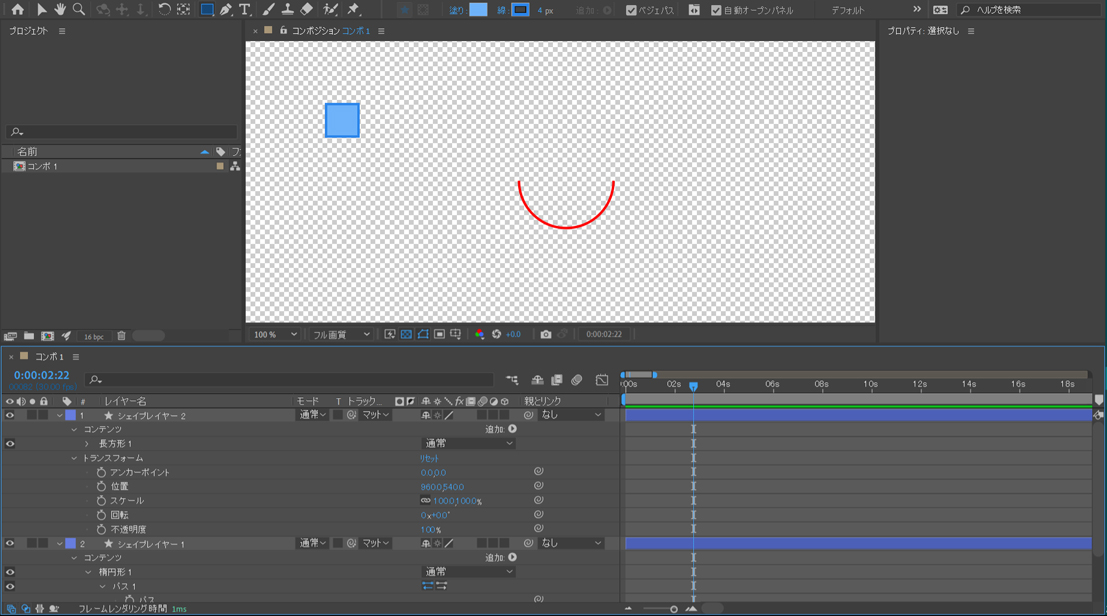1107x616 pixels.
Task: Select the Pen tool in the toolbar
Action: tap(226, 10)
